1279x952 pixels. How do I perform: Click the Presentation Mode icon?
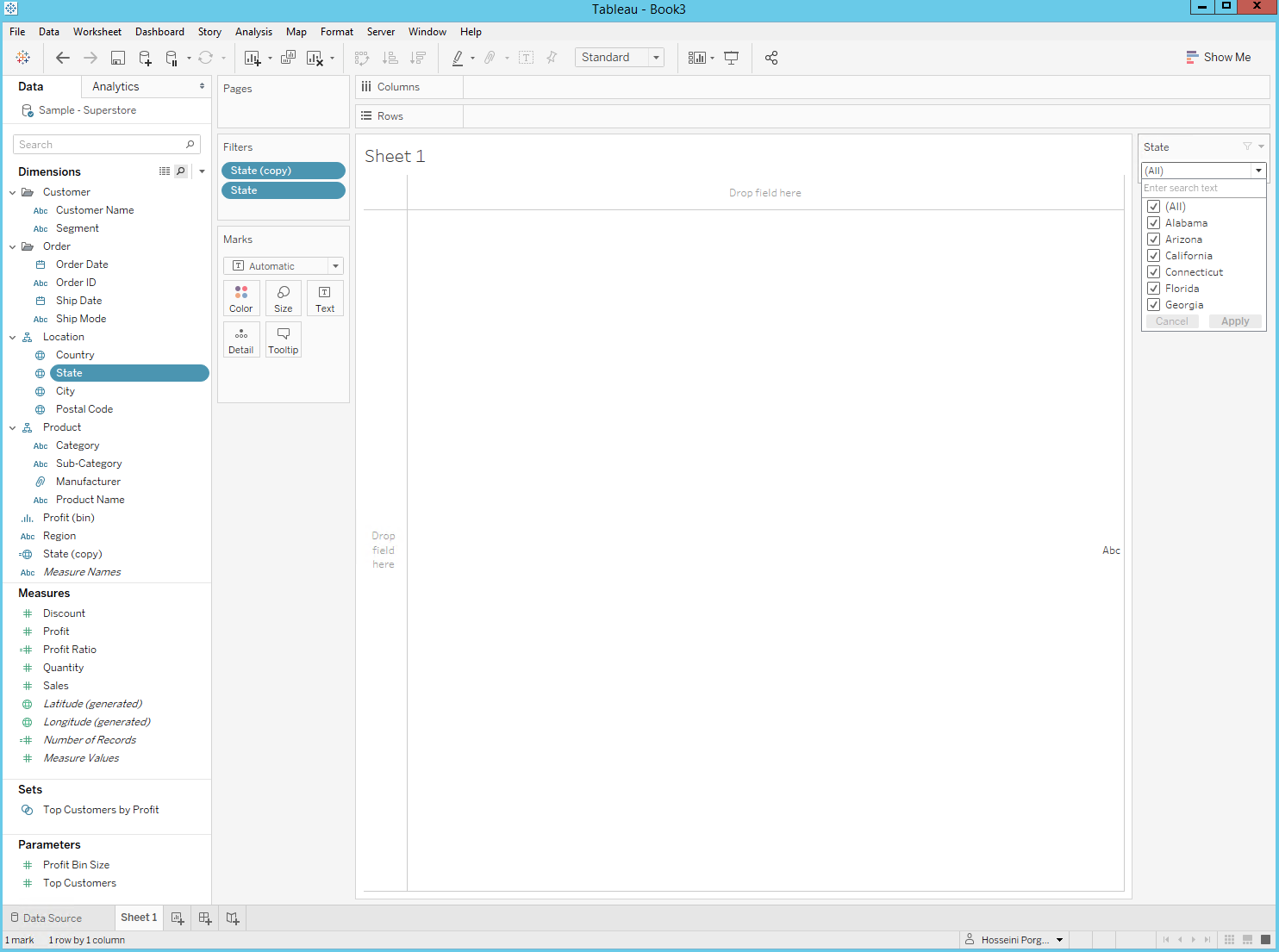[x=731, y=58]
